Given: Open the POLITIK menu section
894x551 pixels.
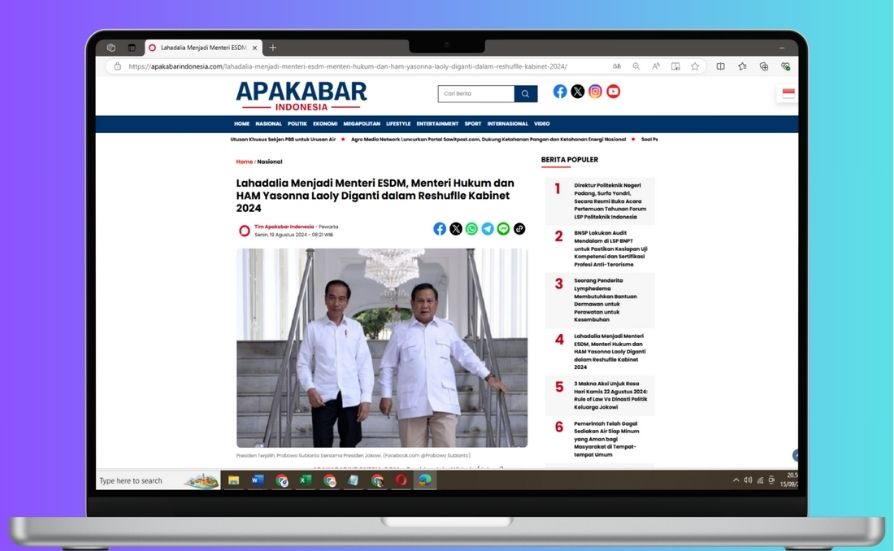Looking at the screenshot, I should click(297, 124).
